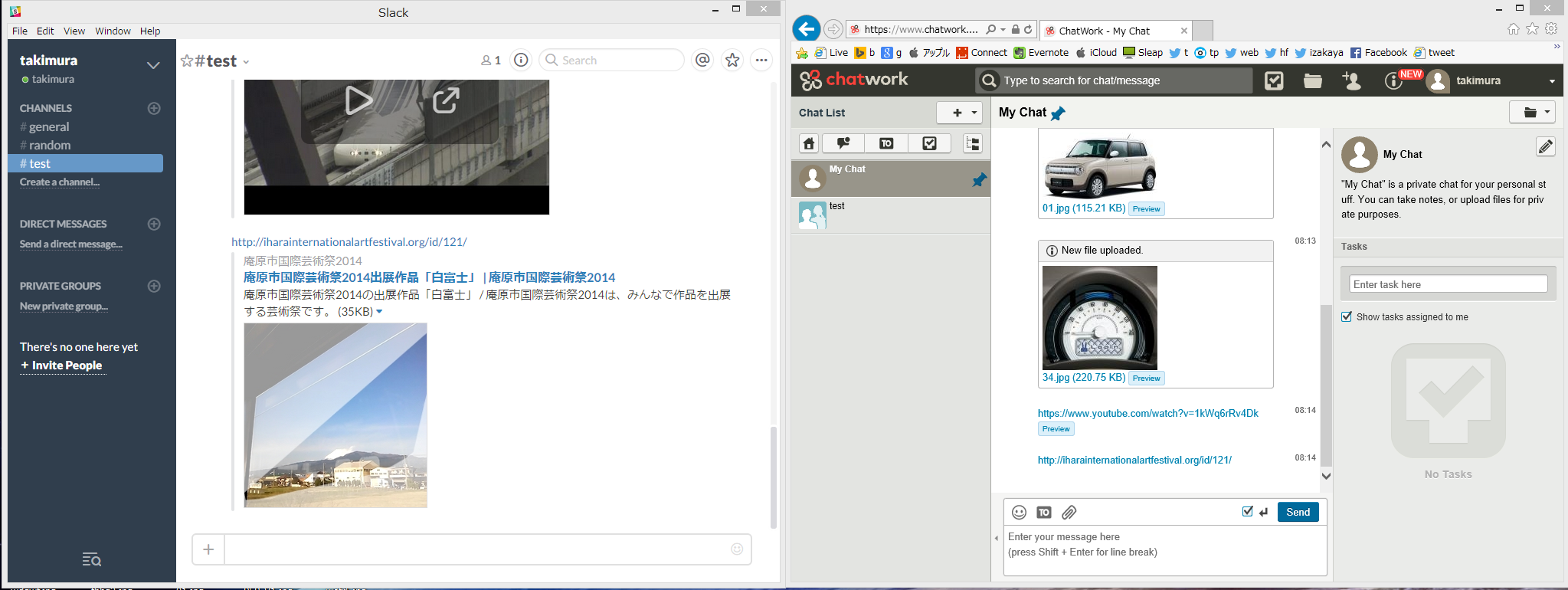Click the Chatwork chat scrollbar thumb
Image resolution: width=1568 pixels, height=590 pixels.
click(1326, 385)
